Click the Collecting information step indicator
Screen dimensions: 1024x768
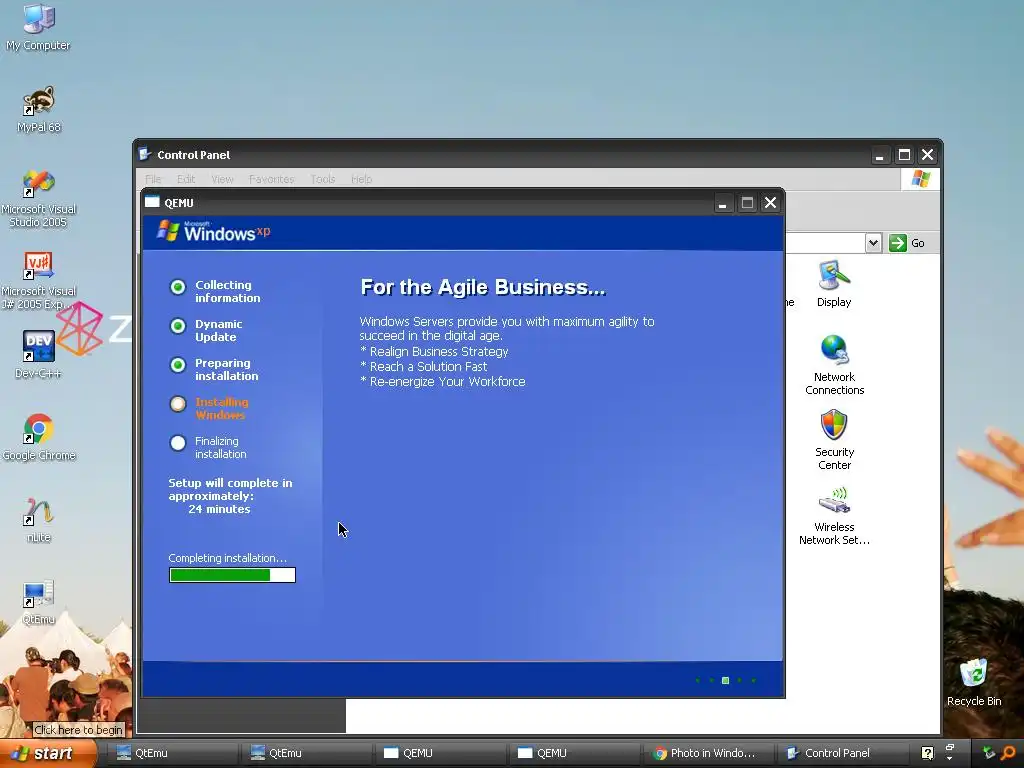coord(178,287)
